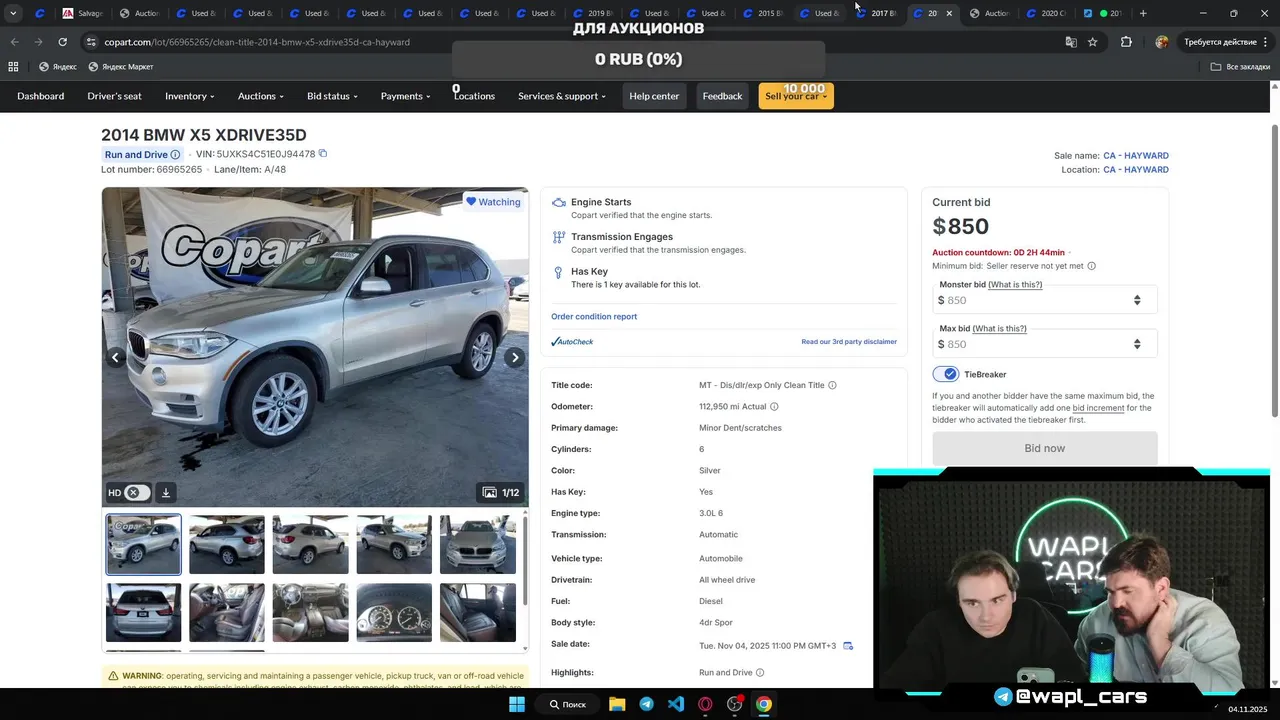
Task: Open the Help center
Action: (654, 96)
